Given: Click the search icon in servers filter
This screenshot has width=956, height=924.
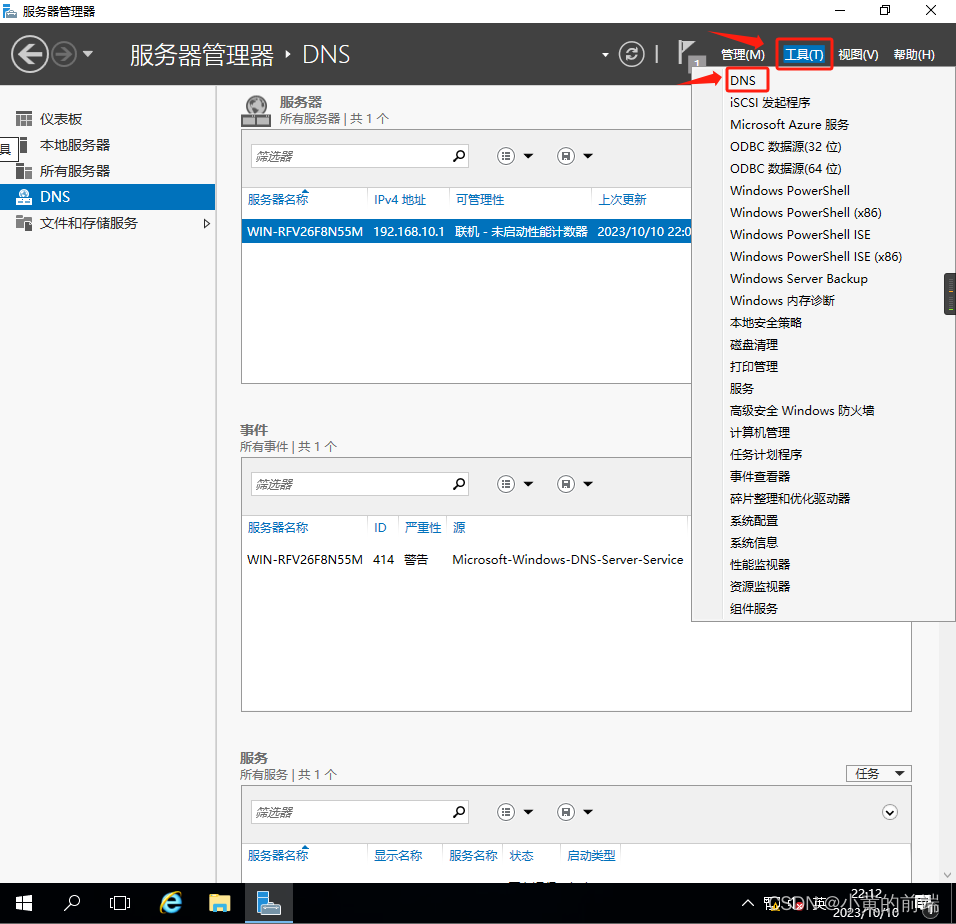Looking at the screenshot, I should pos(459,156).
